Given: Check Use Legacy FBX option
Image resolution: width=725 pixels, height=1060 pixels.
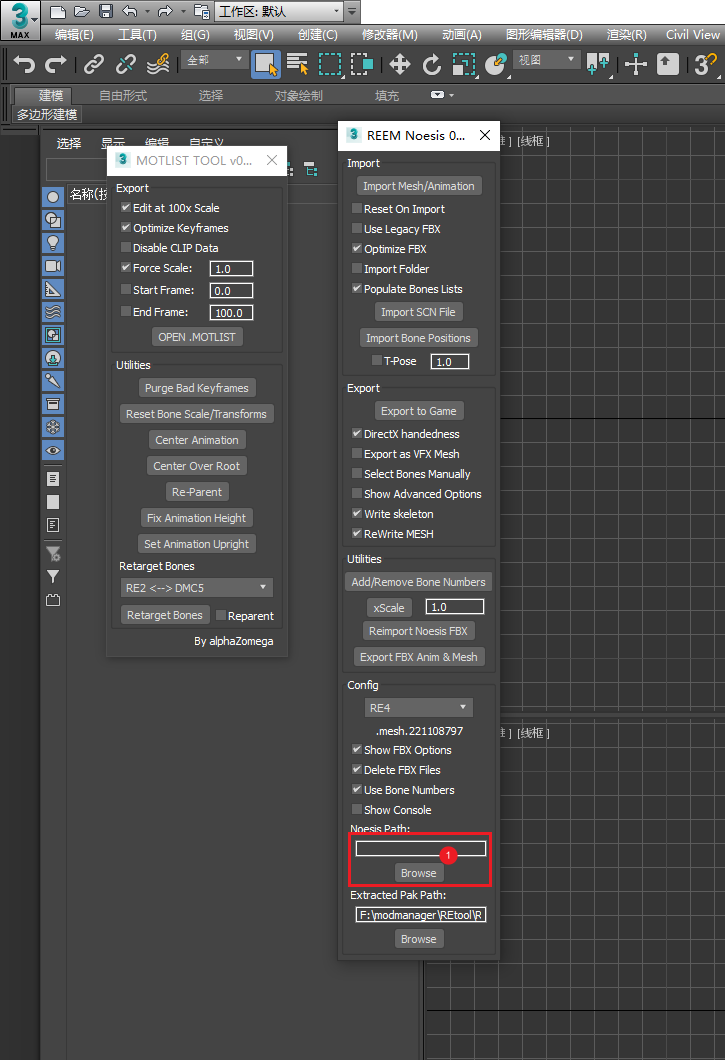Looking at the screenshot, I should click(x=357, y=228).
